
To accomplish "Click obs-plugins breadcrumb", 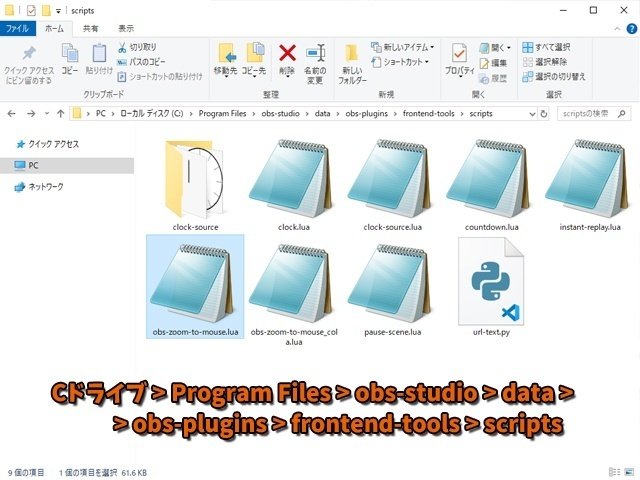I will click(x=367, y=113).
